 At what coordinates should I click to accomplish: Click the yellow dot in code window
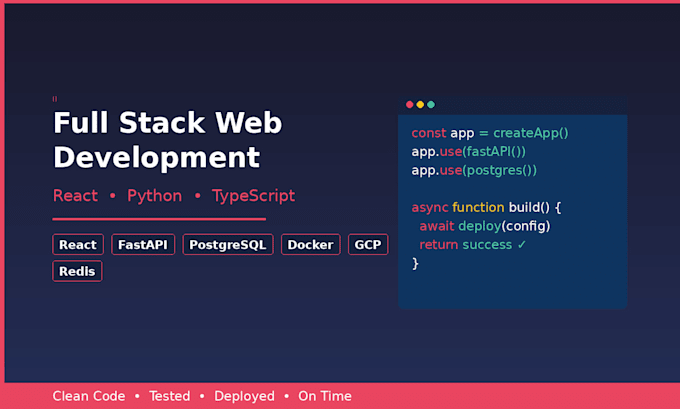click(420, 105)
